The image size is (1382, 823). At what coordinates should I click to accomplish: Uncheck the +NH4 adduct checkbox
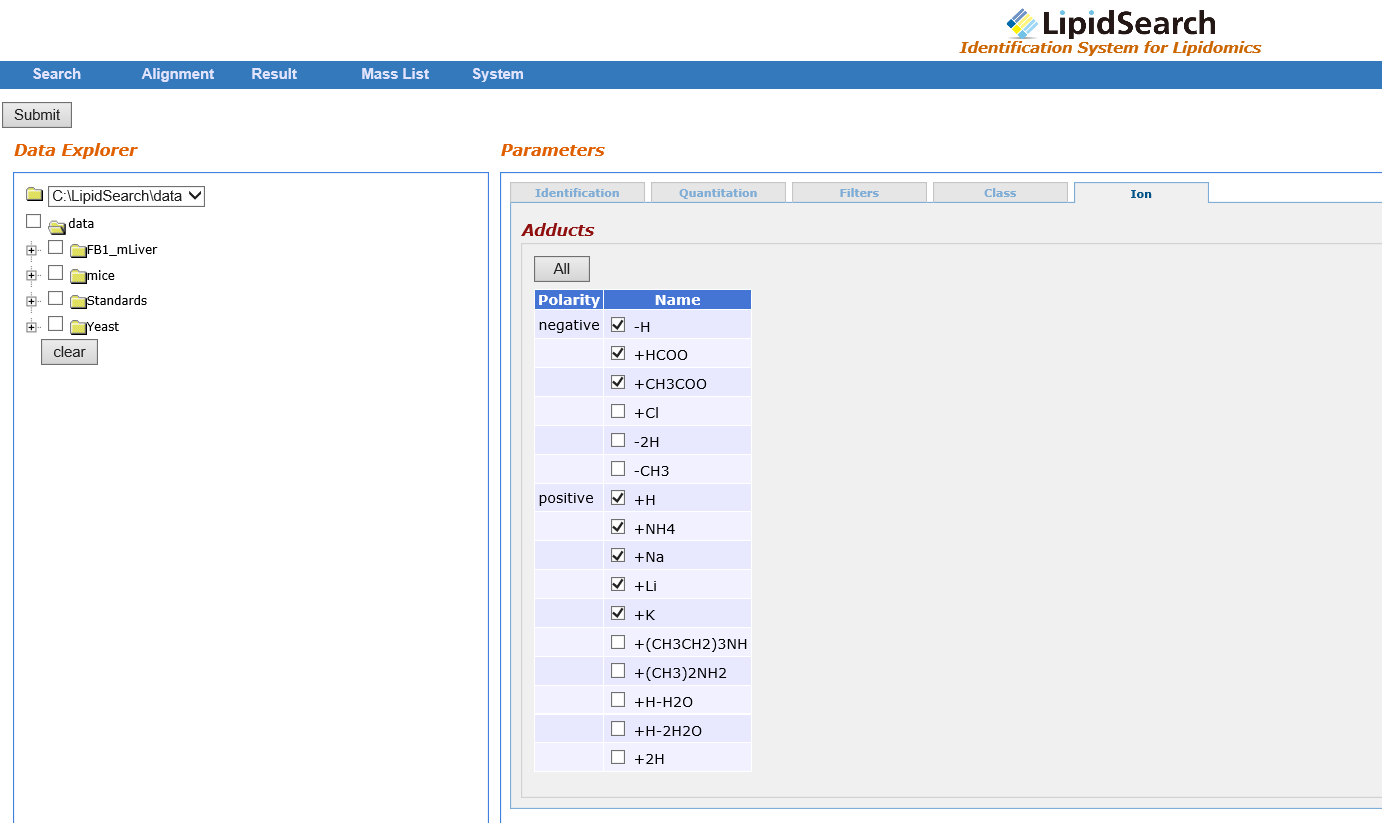point(618,528)
